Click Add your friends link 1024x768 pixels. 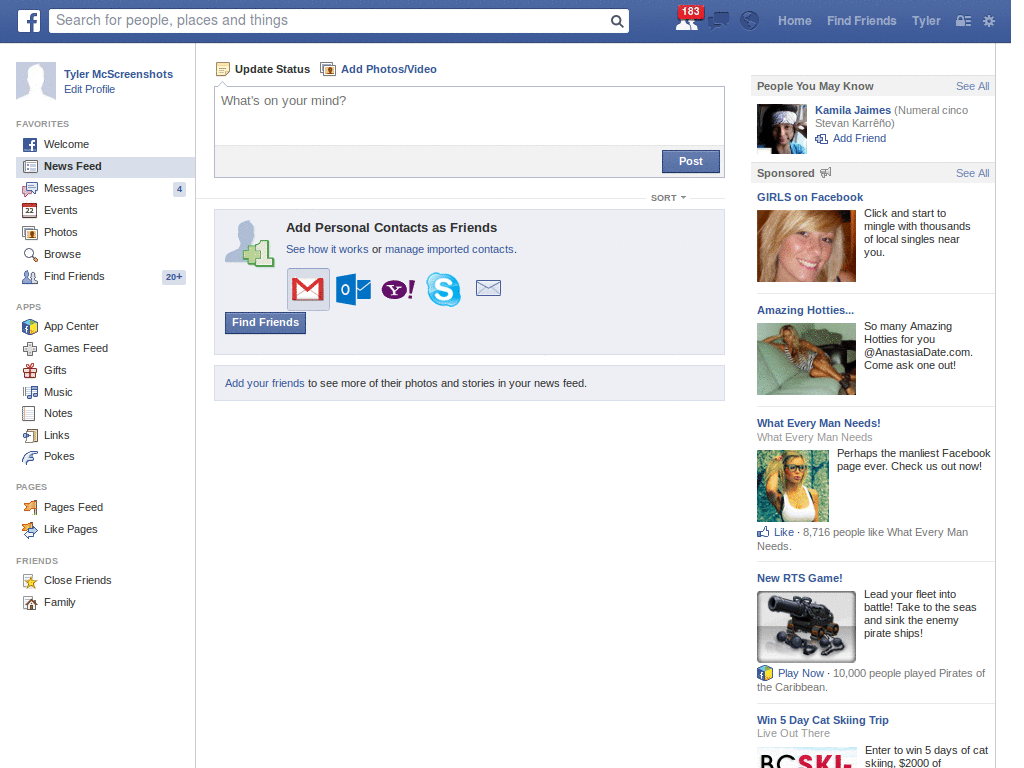click(x=264, y=383)
